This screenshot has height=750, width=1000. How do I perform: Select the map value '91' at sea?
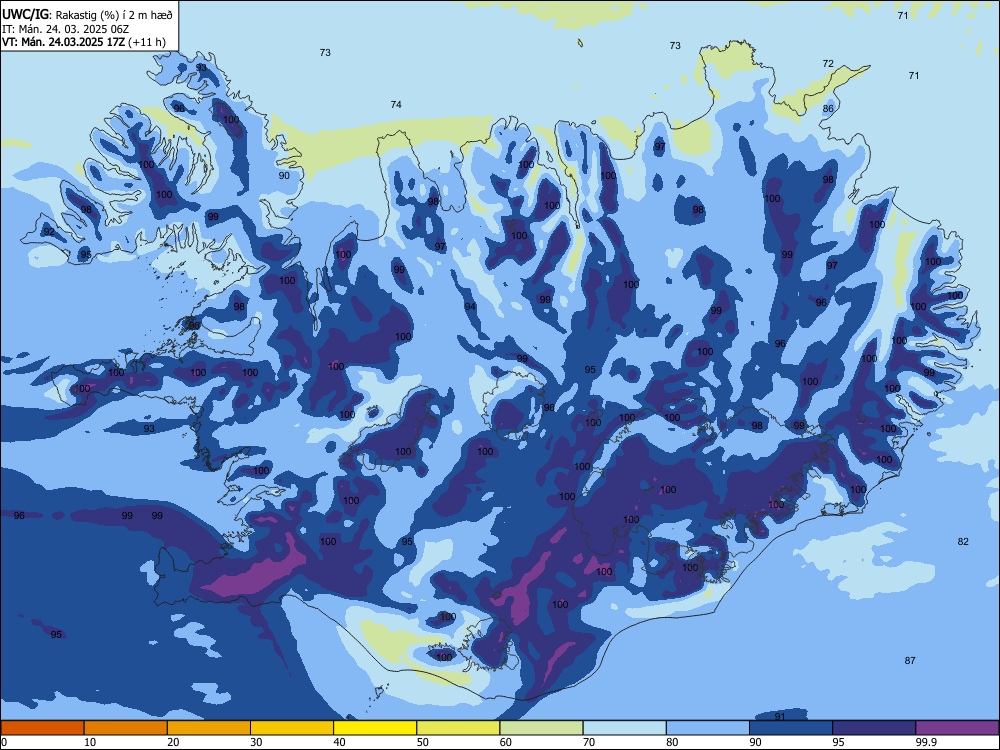click(x=780, y=716)
